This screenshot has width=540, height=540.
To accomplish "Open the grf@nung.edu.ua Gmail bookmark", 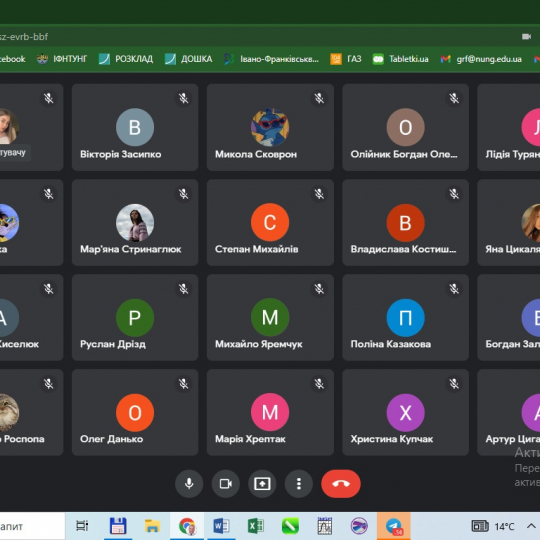I will point(481,59).
